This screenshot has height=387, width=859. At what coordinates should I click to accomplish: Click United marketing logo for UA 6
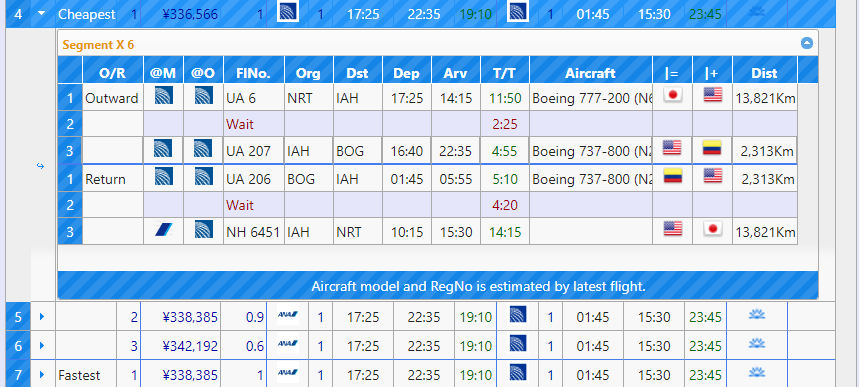click(x=164, y=95)
